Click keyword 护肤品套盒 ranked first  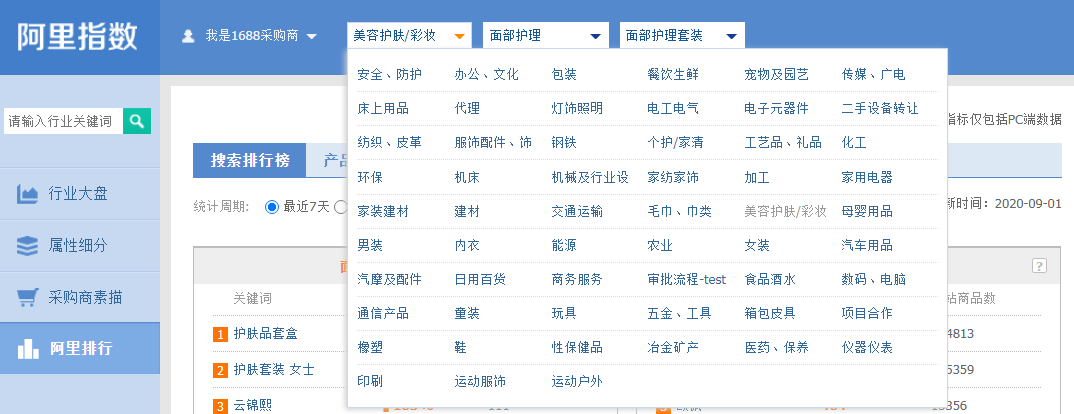[266, 334]
